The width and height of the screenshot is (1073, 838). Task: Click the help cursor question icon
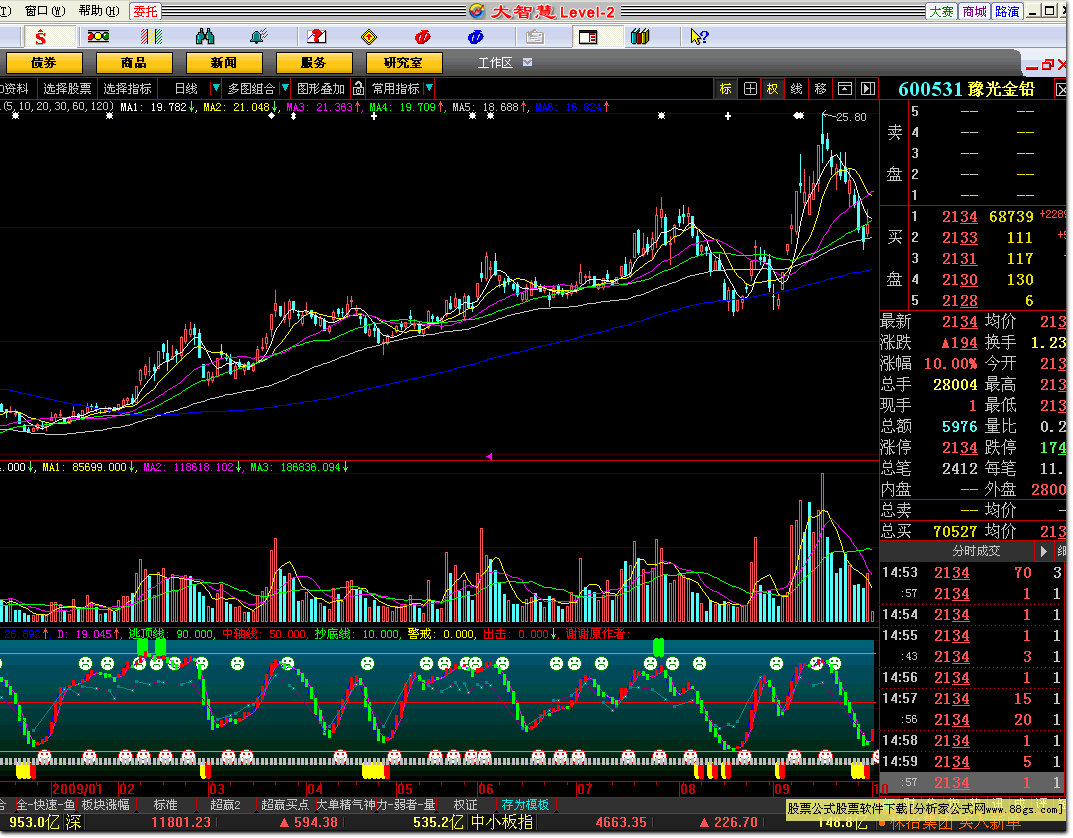[x=699, y=37]
